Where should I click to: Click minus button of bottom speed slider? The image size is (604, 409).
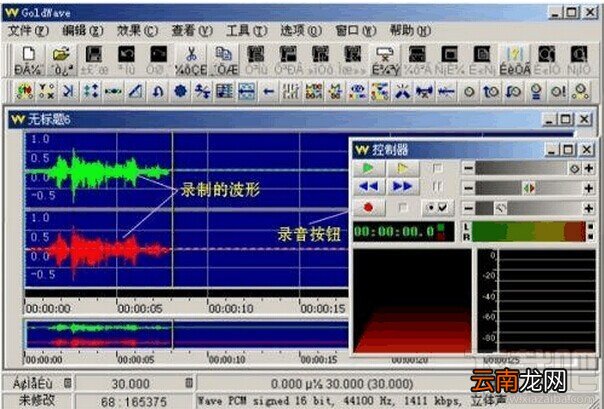tap(468, 208)
